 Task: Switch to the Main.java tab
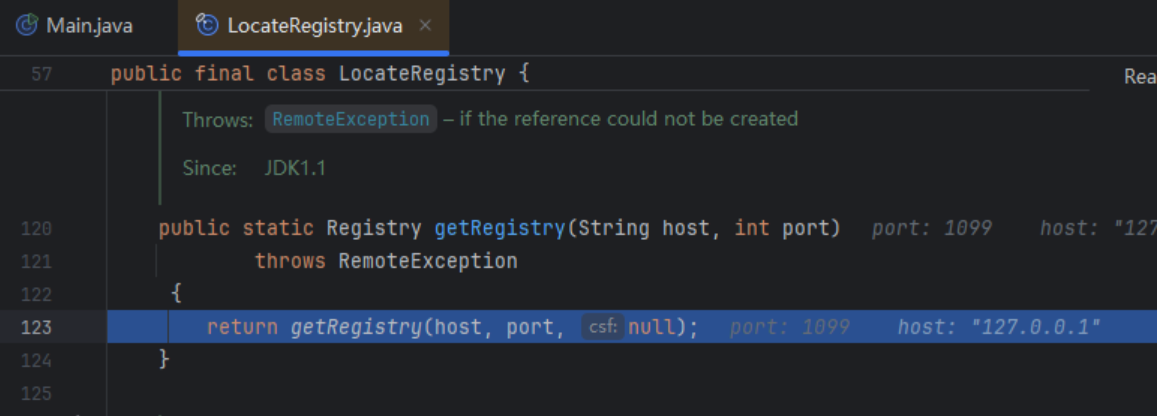pos(88,25)
